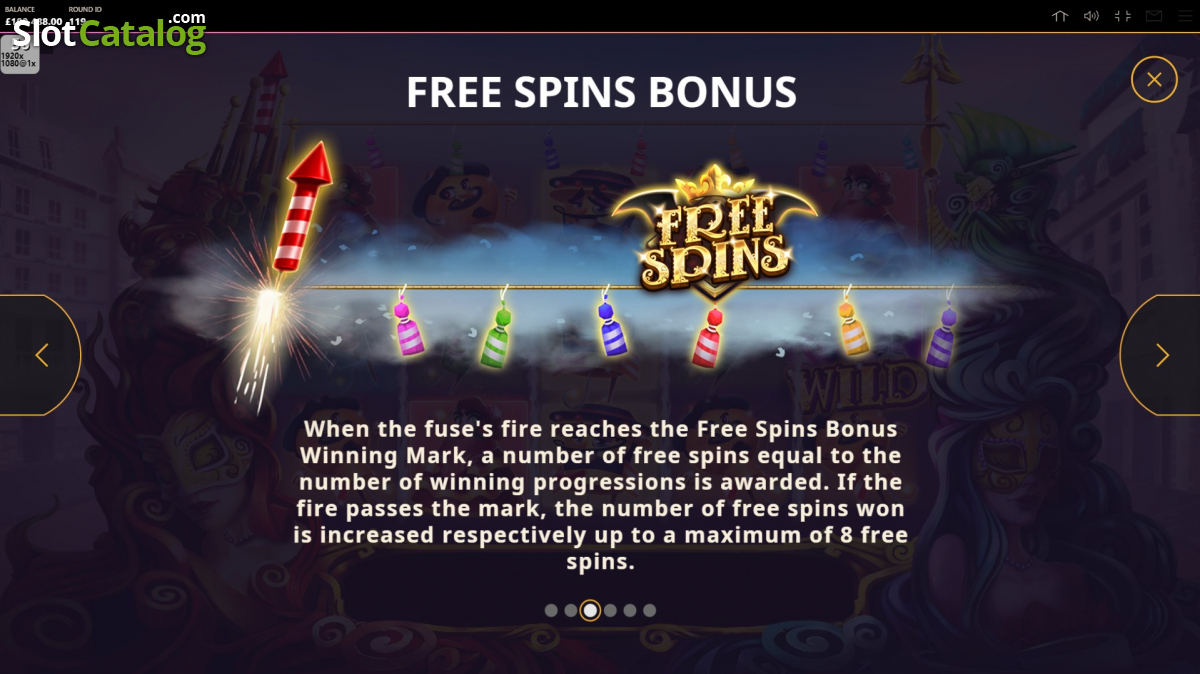The height and width of the screenshot is (674, 1200).
Task: Jump to the fifth page dot
Action: pyautogui.click(x=630, y=610)
